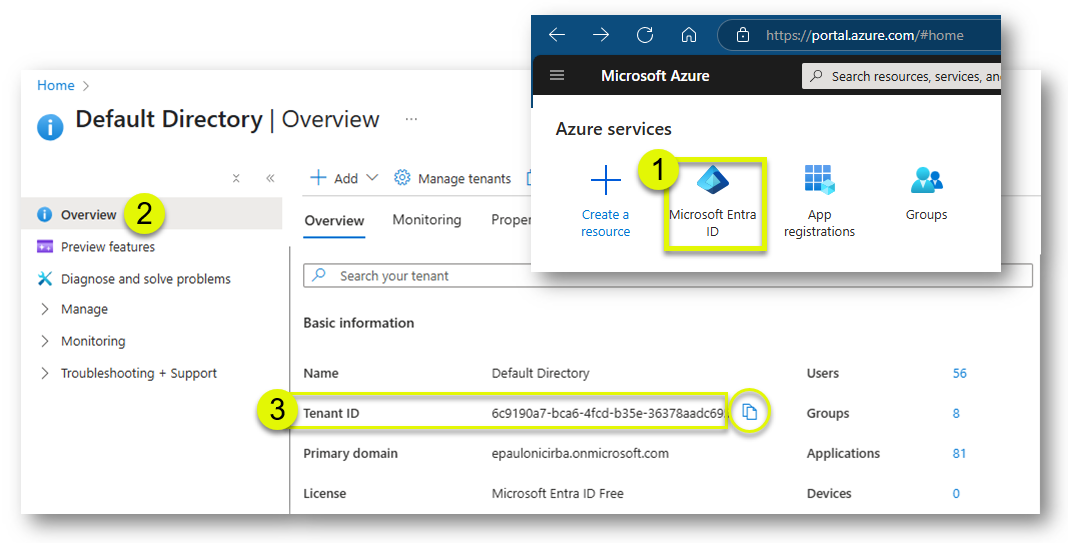Click the lock icon in address bar
This screenshot has height=543, width=1068.
743,35
